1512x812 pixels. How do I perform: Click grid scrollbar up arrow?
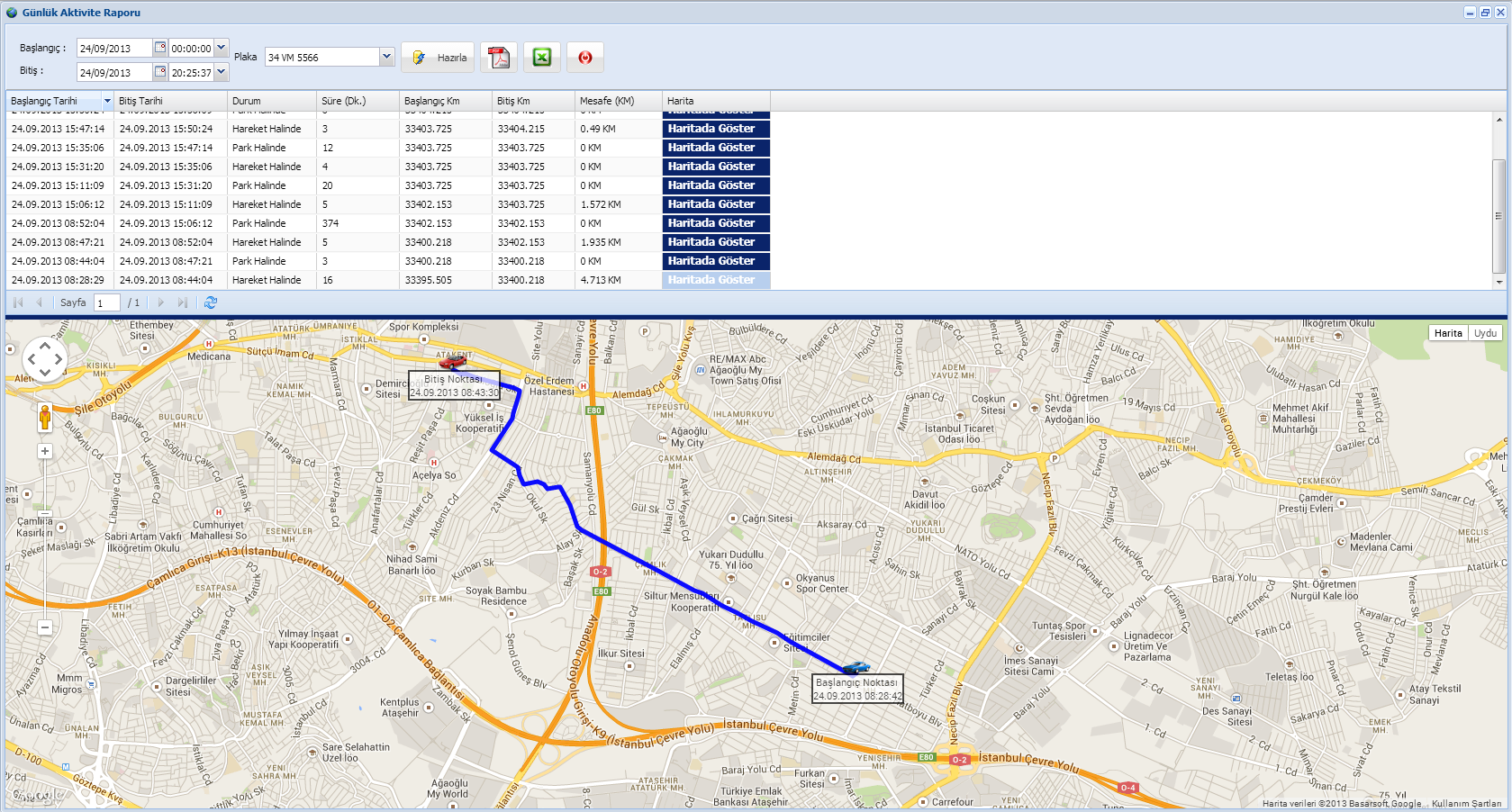(1498, 119)
